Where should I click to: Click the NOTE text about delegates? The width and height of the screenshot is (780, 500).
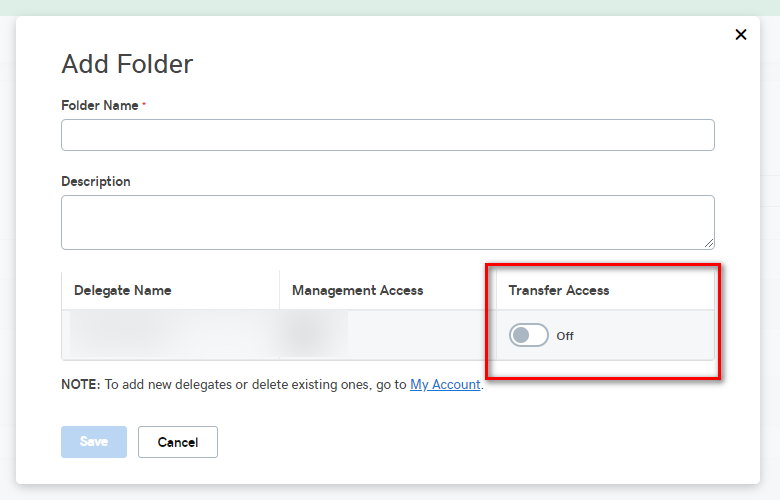(x=272, y=385)
